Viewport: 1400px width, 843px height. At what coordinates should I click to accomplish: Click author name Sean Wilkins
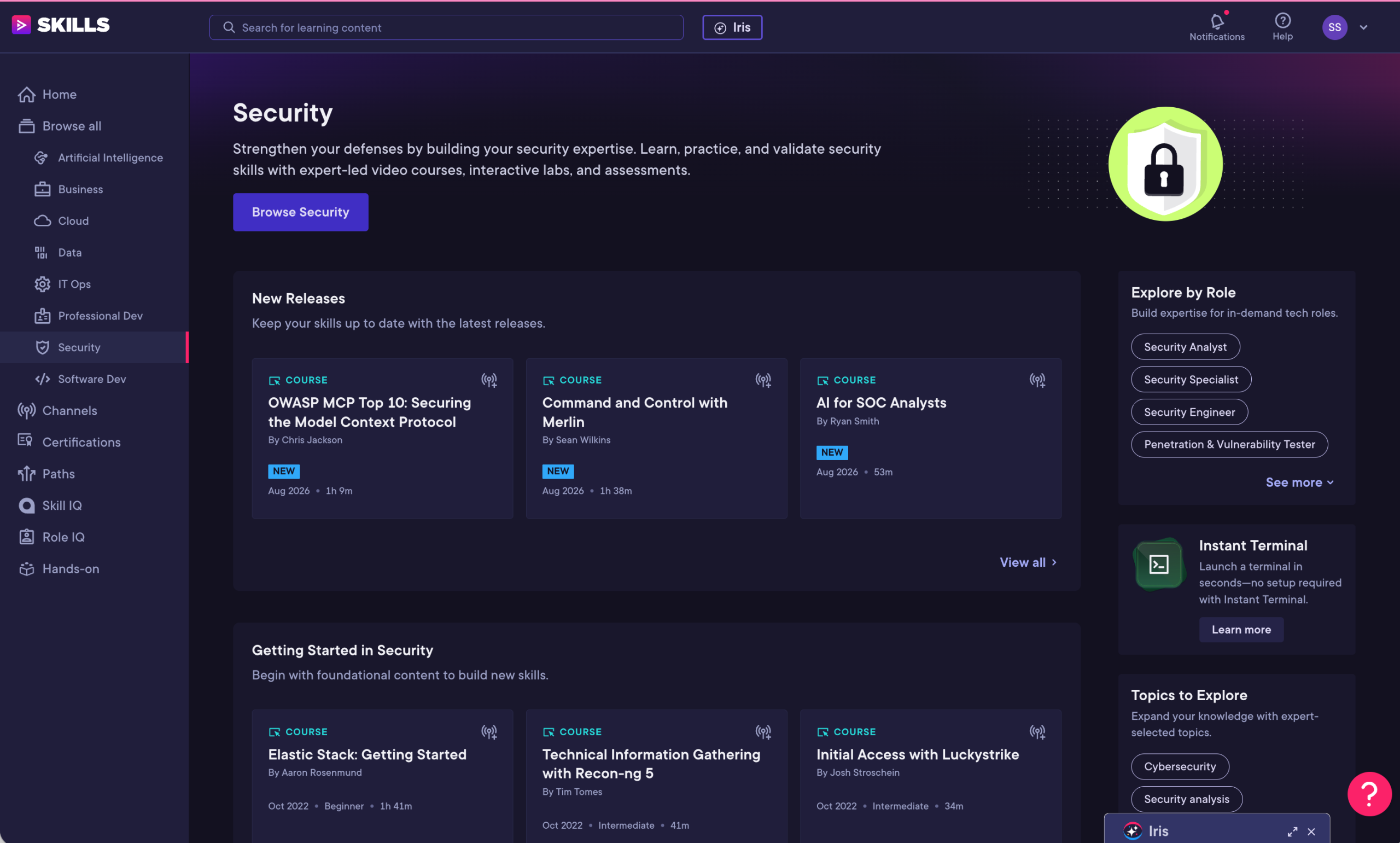(582, 440)
